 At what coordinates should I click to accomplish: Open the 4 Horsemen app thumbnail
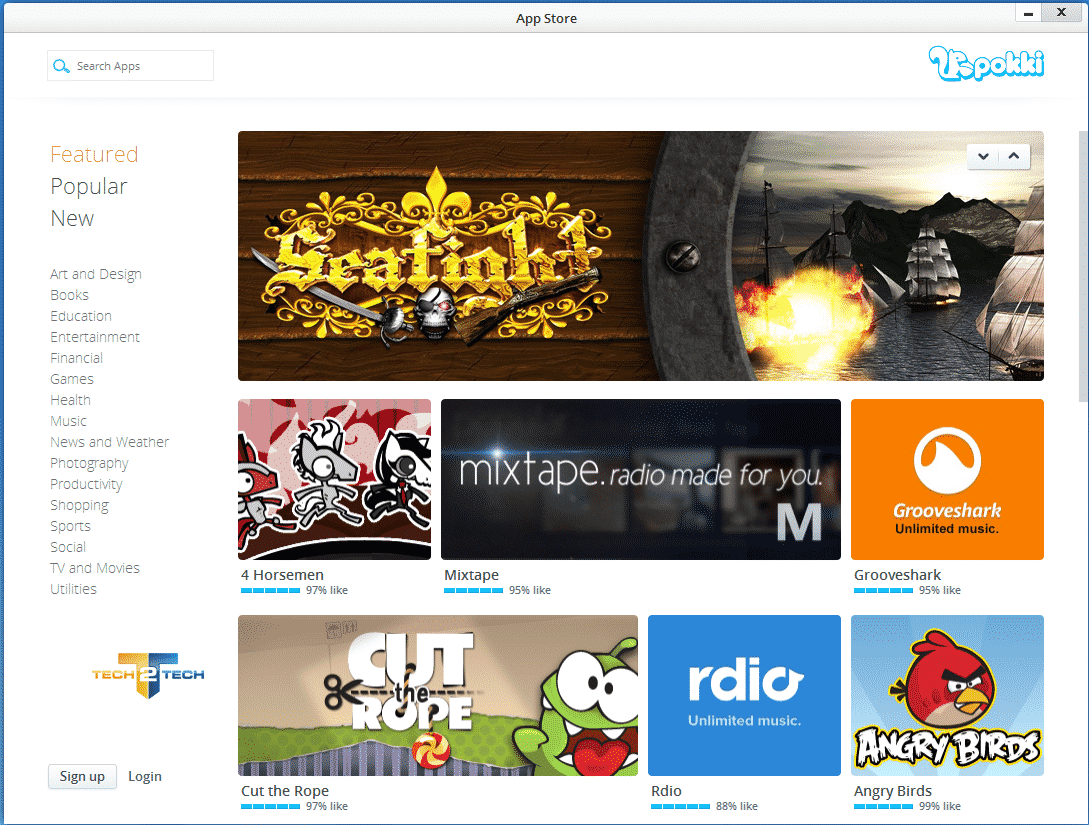tap(334, 479)
